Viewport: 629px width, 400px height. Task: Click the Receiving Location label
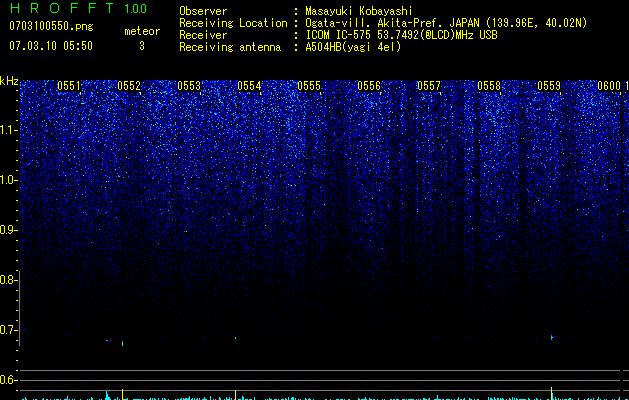[x=233, y=23]
